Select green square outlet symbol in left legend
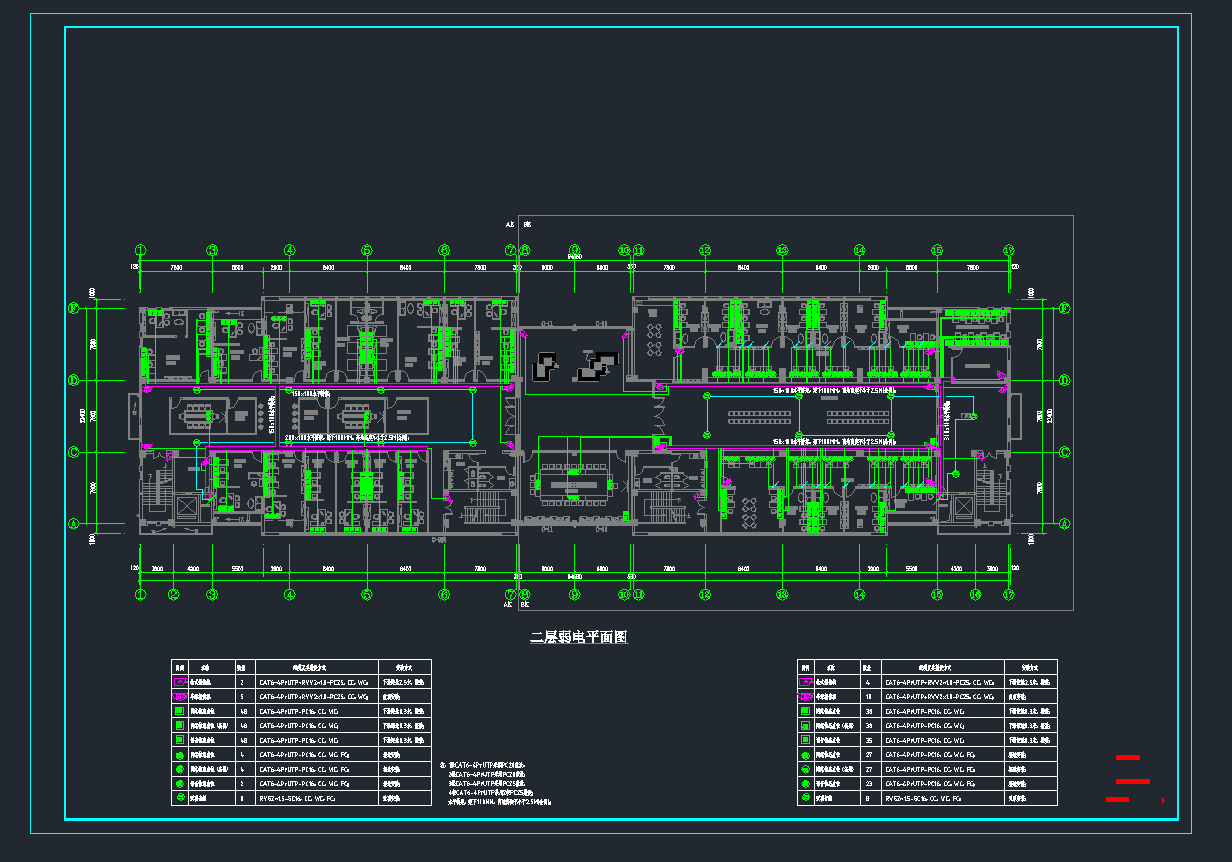 (x=181, y=710)
